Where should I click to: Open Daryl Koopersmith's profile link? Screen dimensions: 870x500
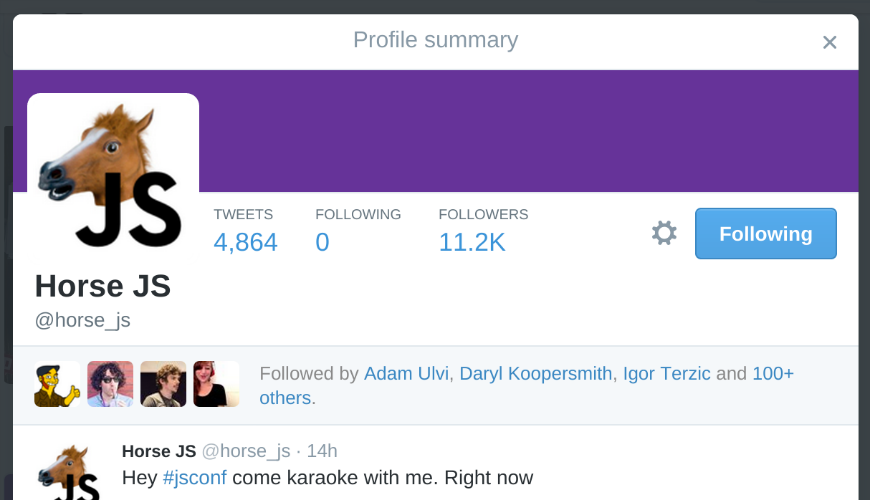tap(535, 373)
